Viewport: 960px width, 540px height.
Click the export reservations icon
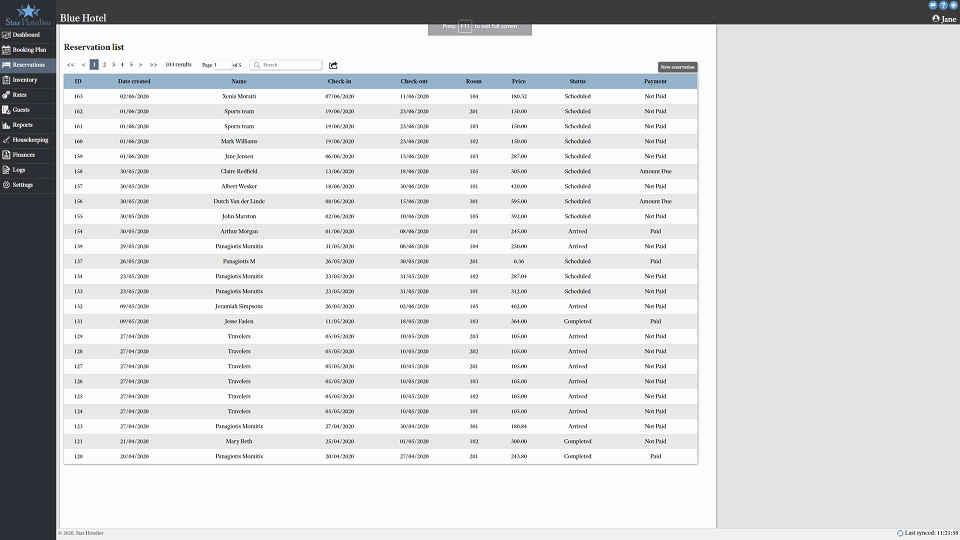coord(334,65)
